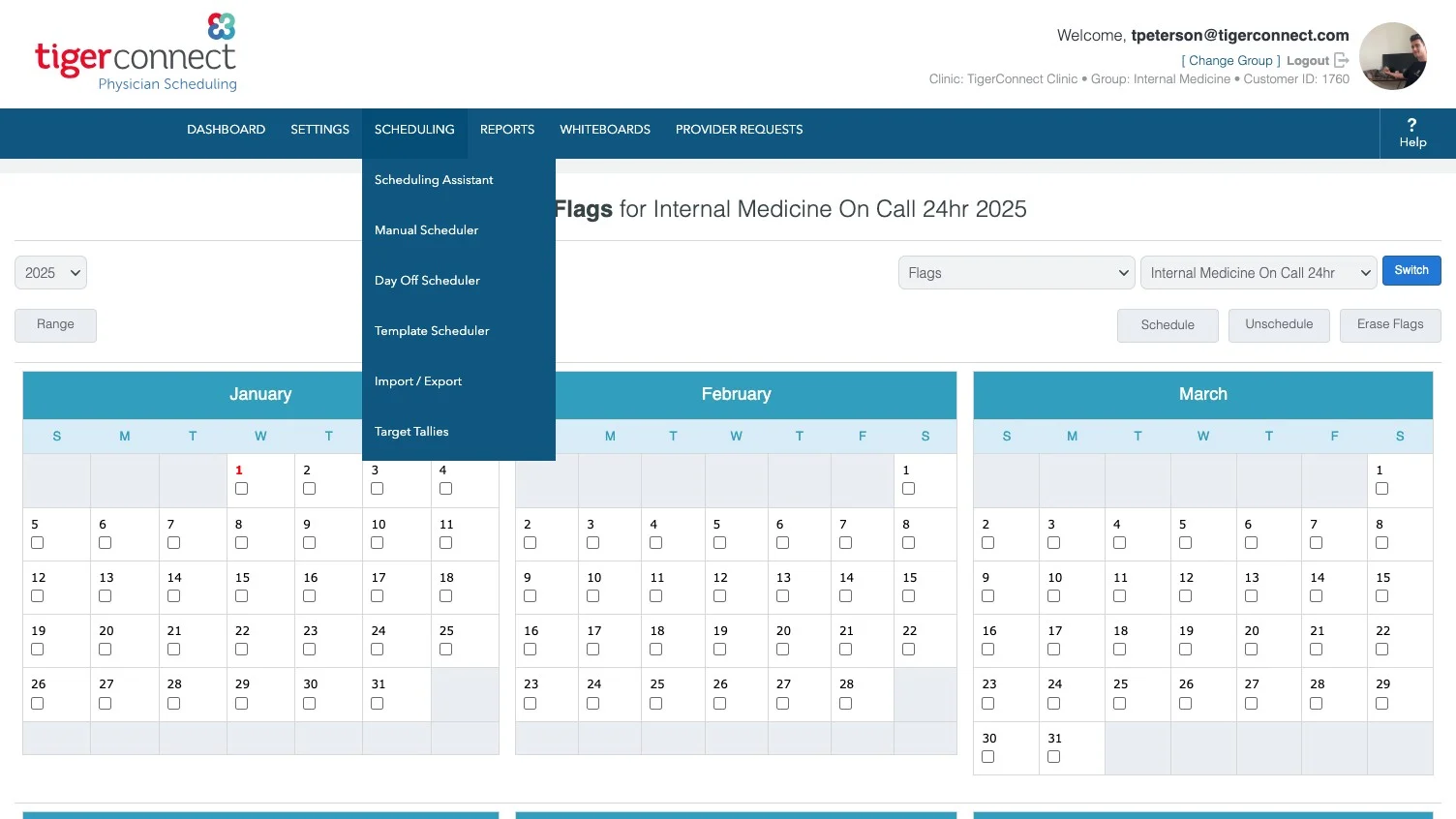Click the logout arrow icon
The width and height of the screenshot is (1456, 819).
coord(1342,60)
